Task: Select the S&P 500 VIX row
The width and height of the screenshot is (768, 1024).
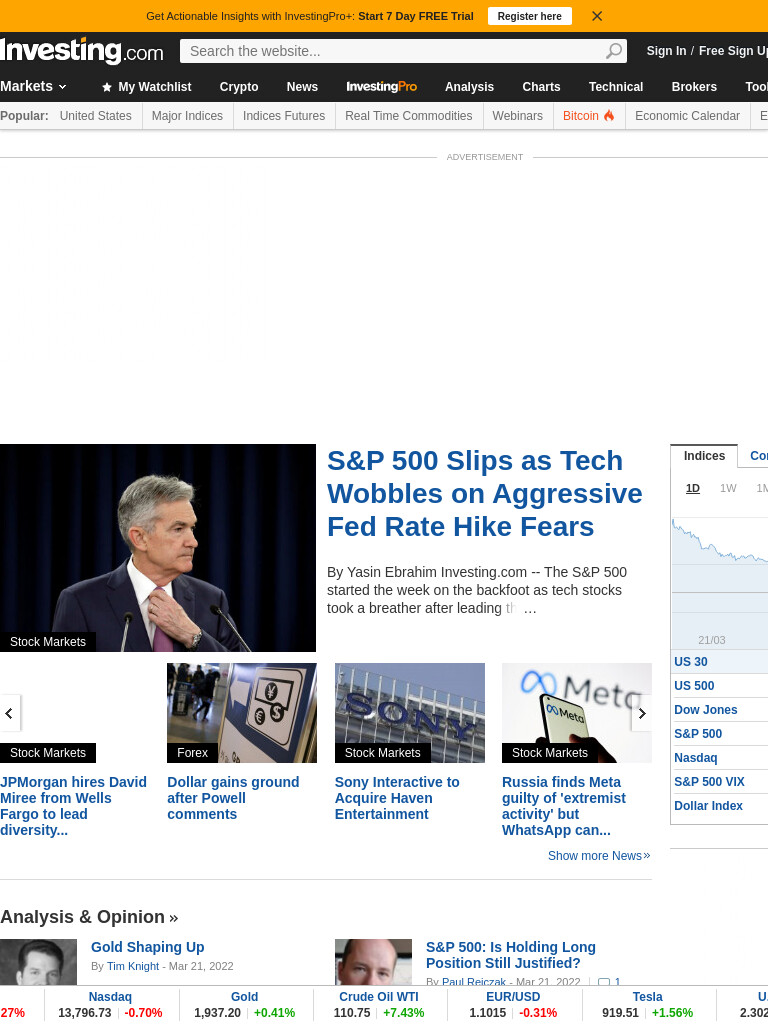Action: [x=720, y=782]
